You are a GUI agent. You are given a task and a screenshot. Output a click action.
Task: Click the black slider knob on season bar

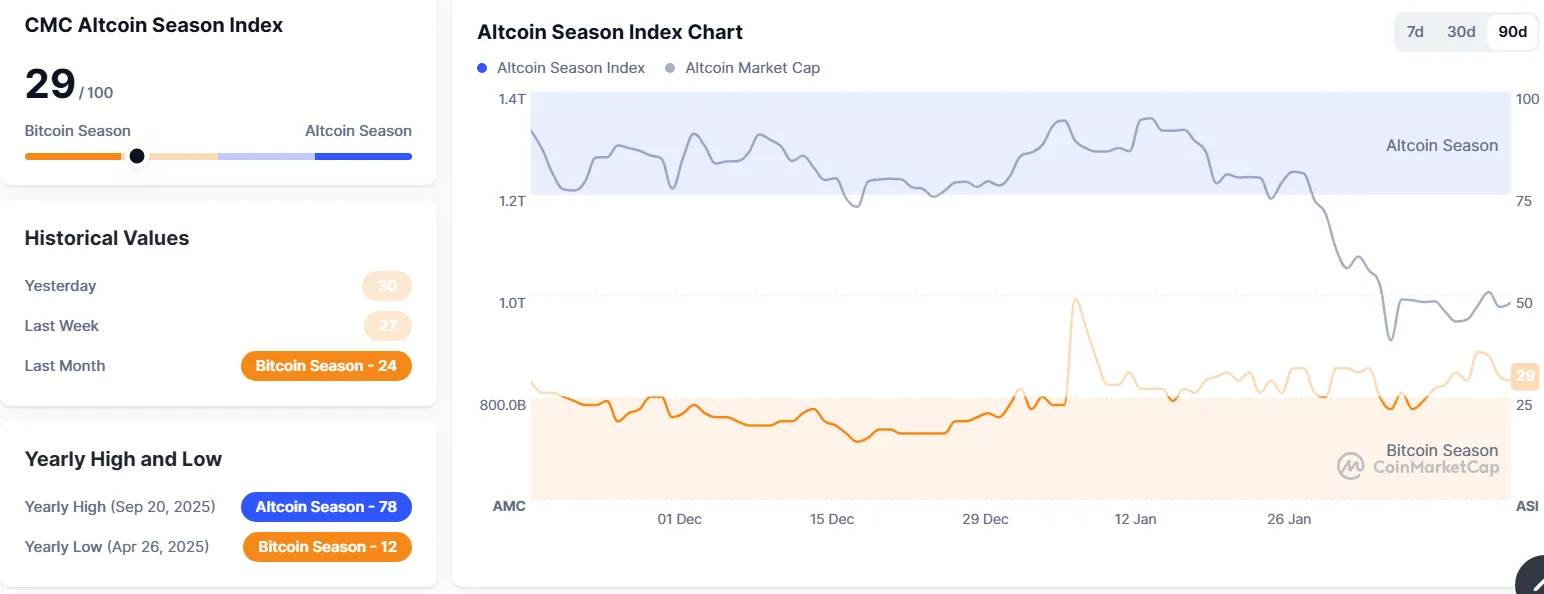(137, 156)
